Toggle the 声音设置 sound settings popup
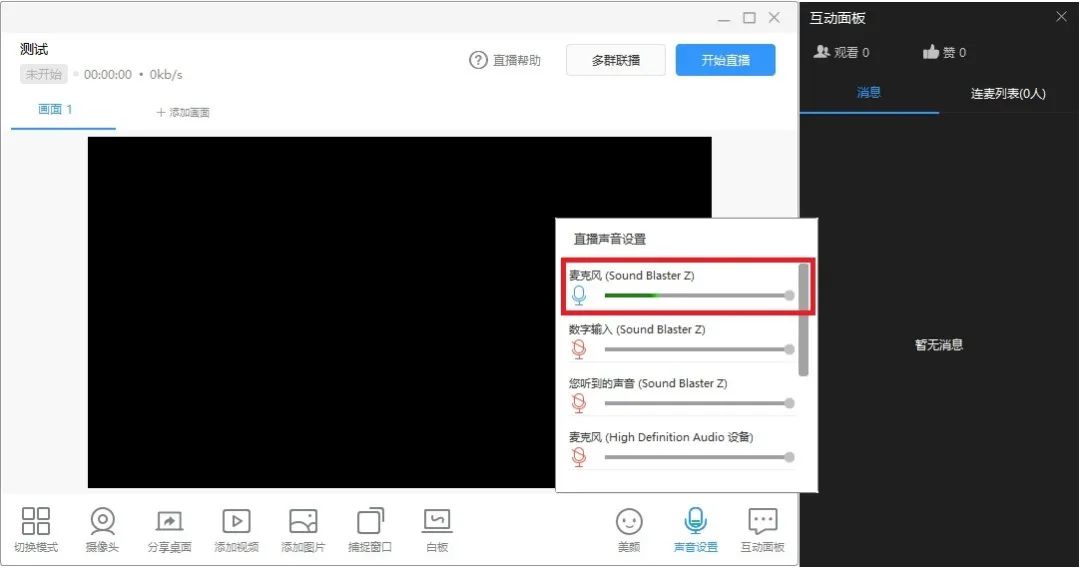This screenshot has height=568, width=1080. click(696, 529)
